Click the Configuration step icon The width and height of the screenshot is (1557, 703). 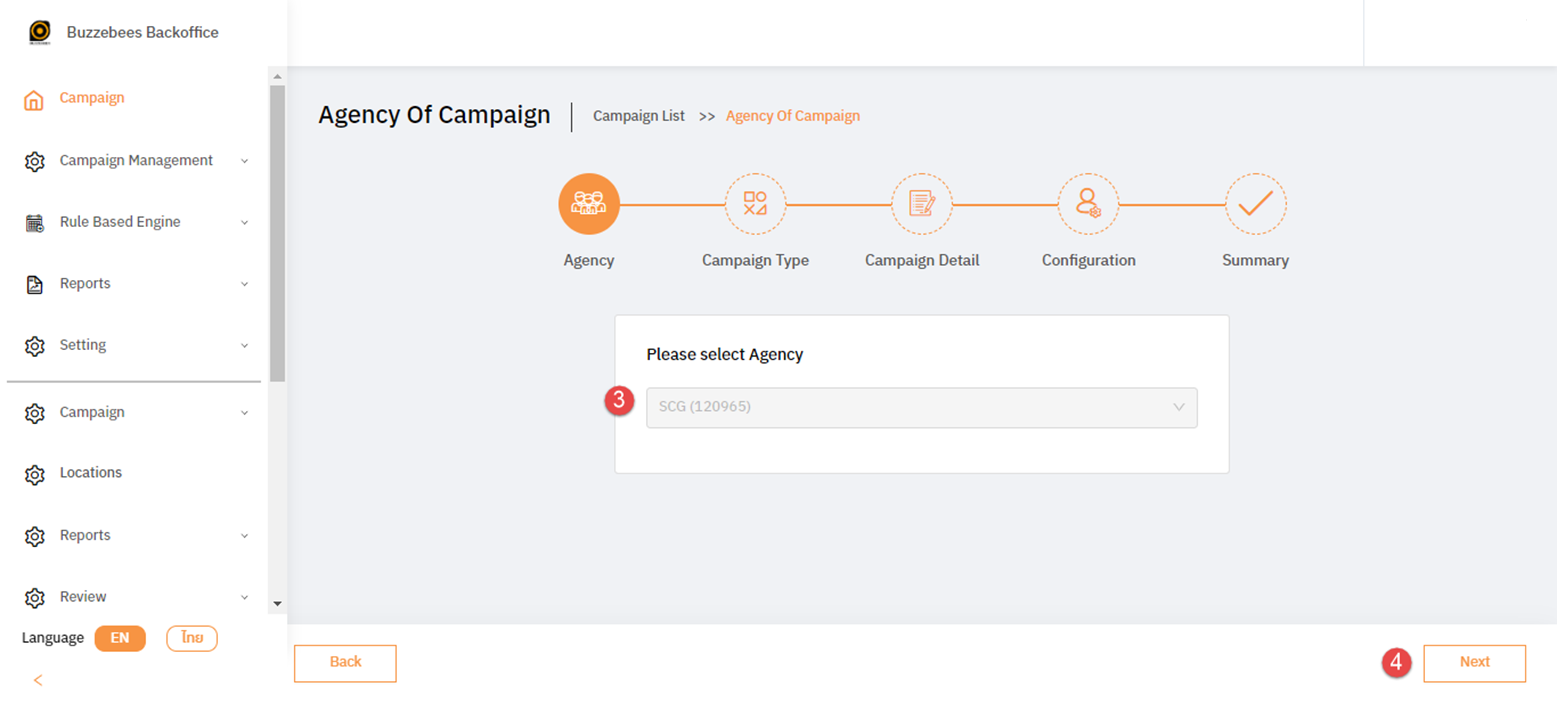(1088, 203)
